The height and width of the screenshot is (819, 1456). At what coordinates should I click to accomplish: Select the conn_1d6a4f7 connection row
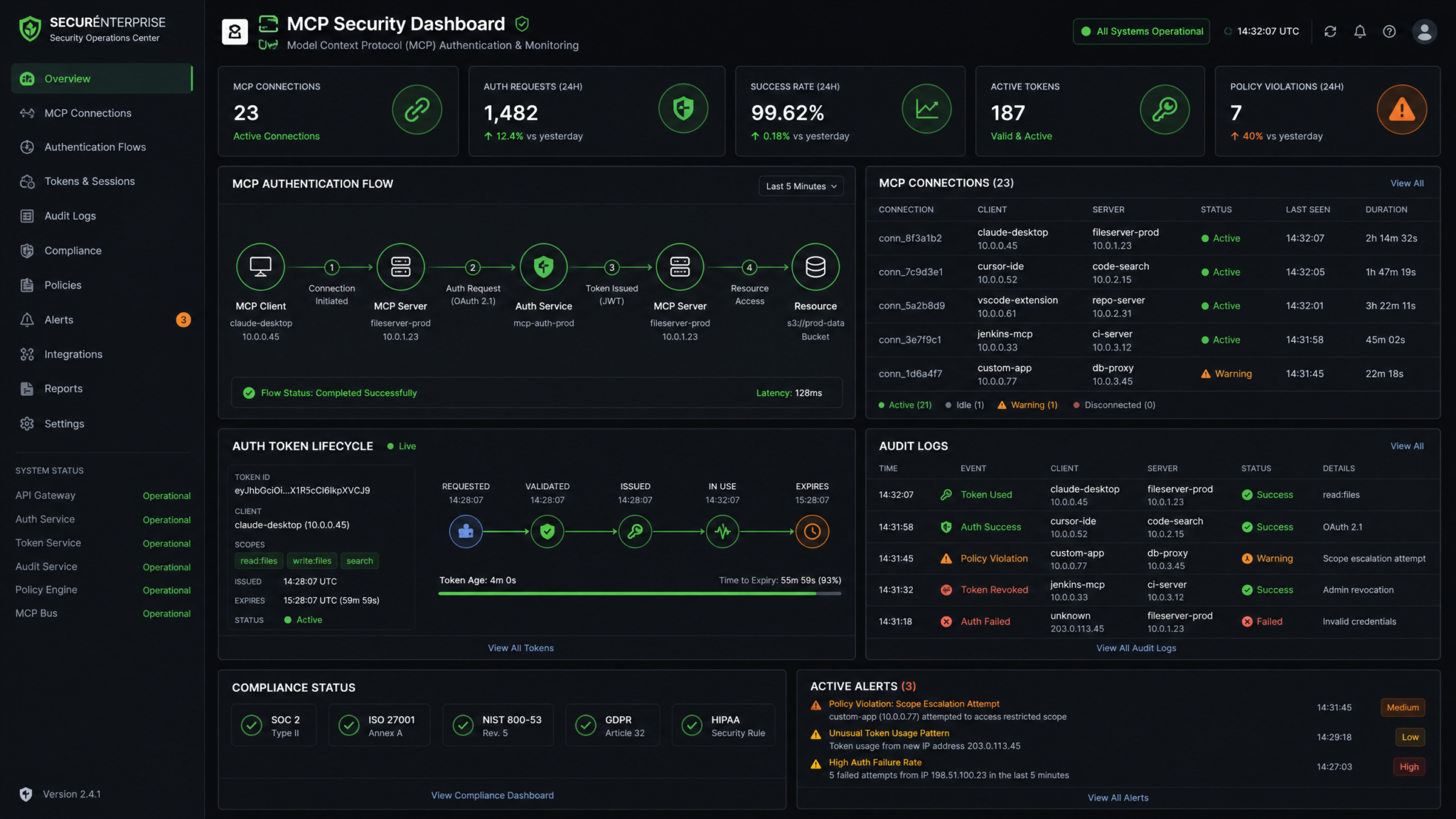pyautogui.click(x=1152, y=375)
